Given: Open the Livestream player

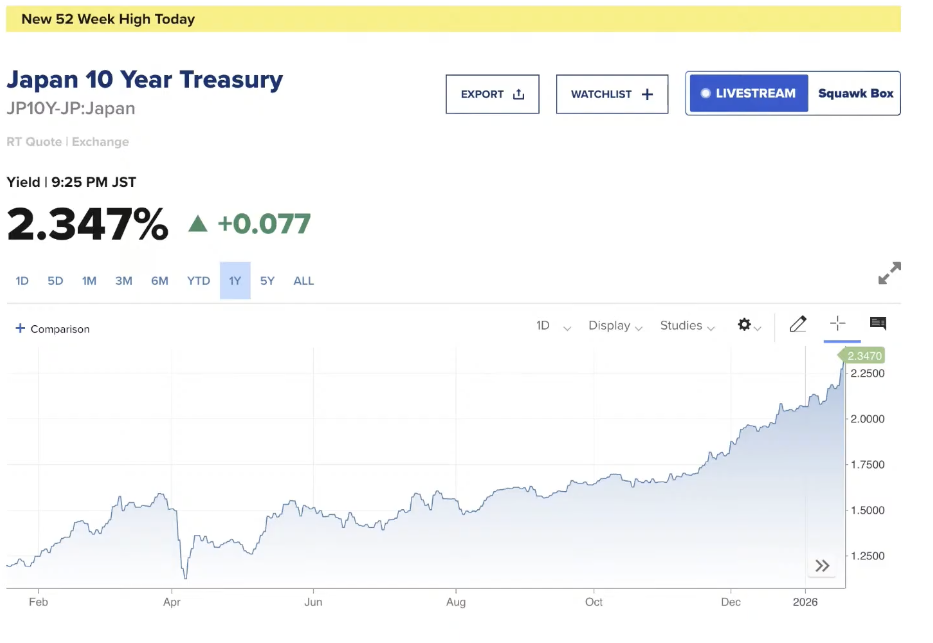Looking at the screenshot, I should (748, 93).
